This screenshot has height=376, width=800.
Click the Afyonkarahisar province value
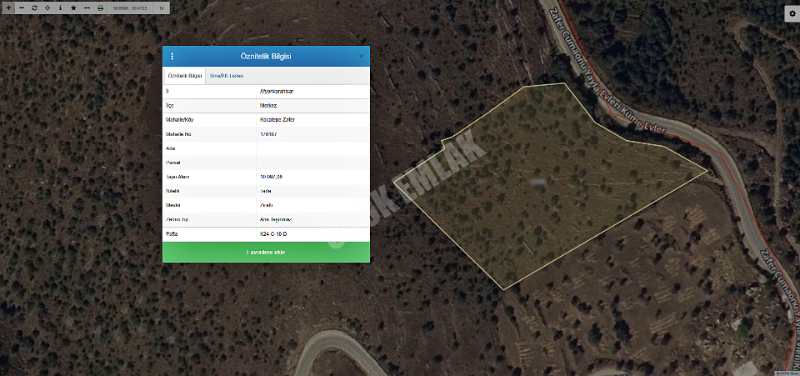[x=277, y=91]
